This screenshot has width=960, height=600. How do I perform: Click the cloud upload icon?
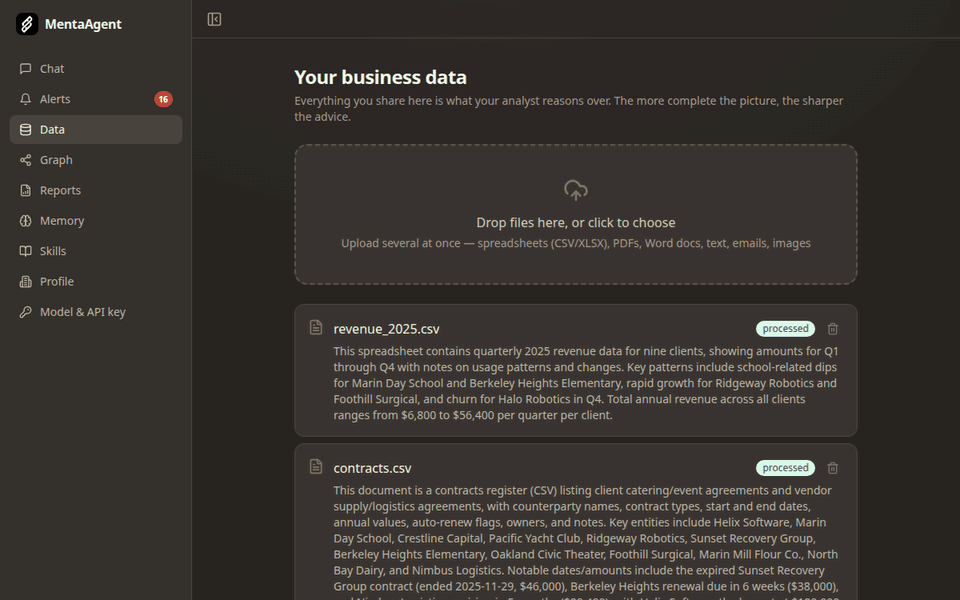(576, 190)
